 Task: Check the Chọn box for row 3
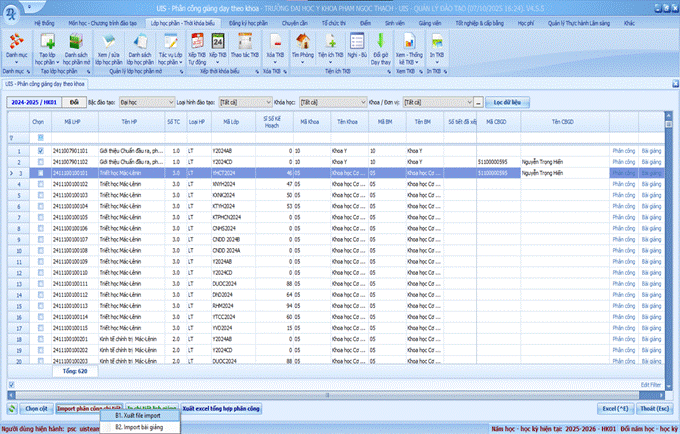(x=41, y=173)
